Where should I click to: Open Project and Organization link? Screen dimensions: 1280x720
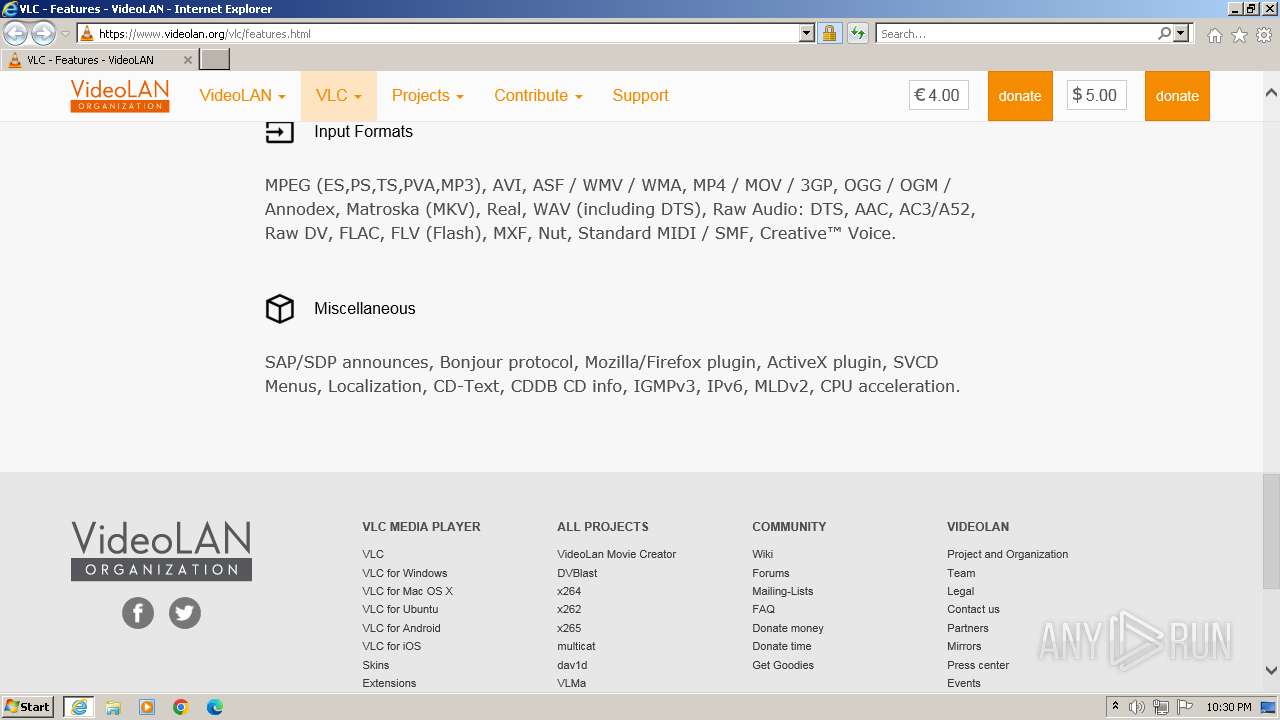(1007, 554)
